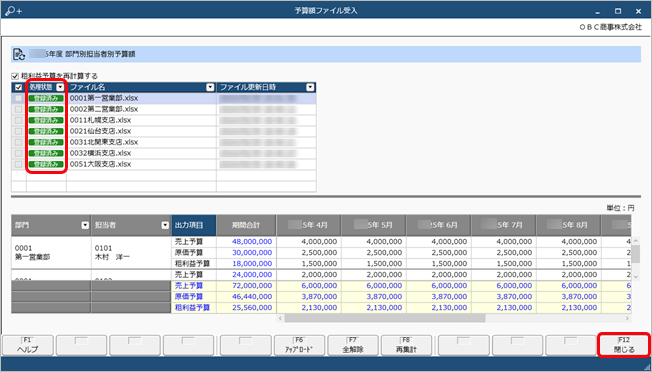Click the F1 ヘルプ button
The image size is (652, 372).
28,345
